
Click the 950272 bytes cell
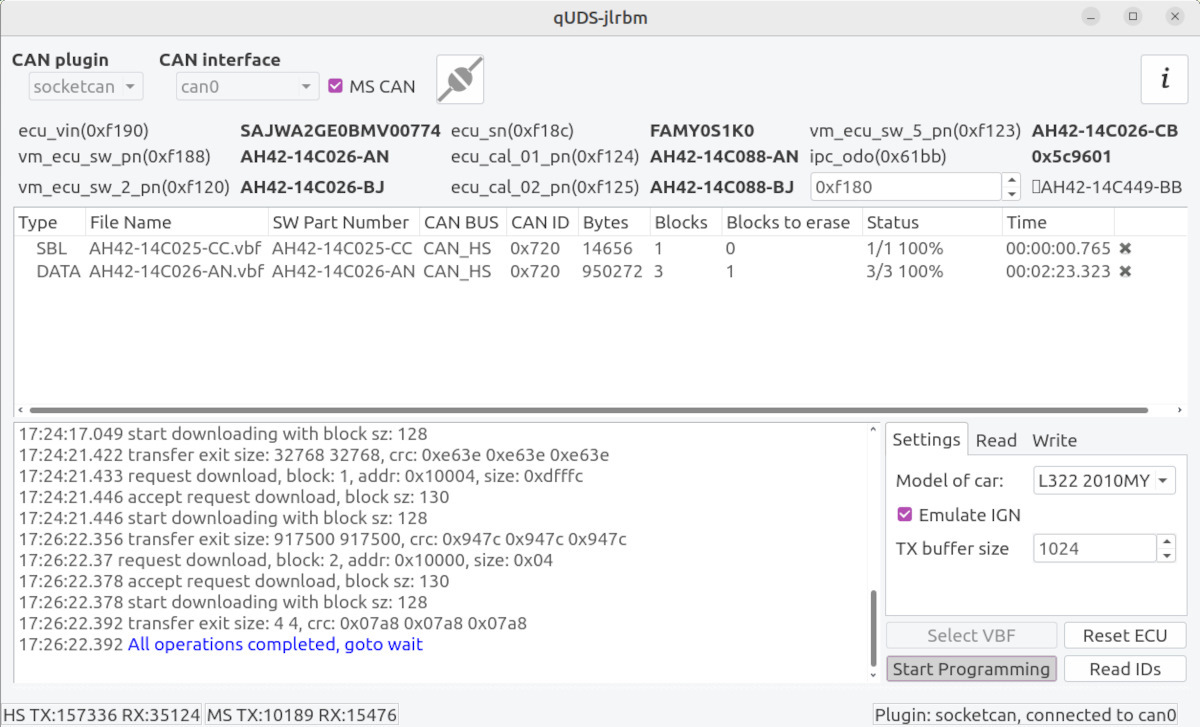(612, 272)
